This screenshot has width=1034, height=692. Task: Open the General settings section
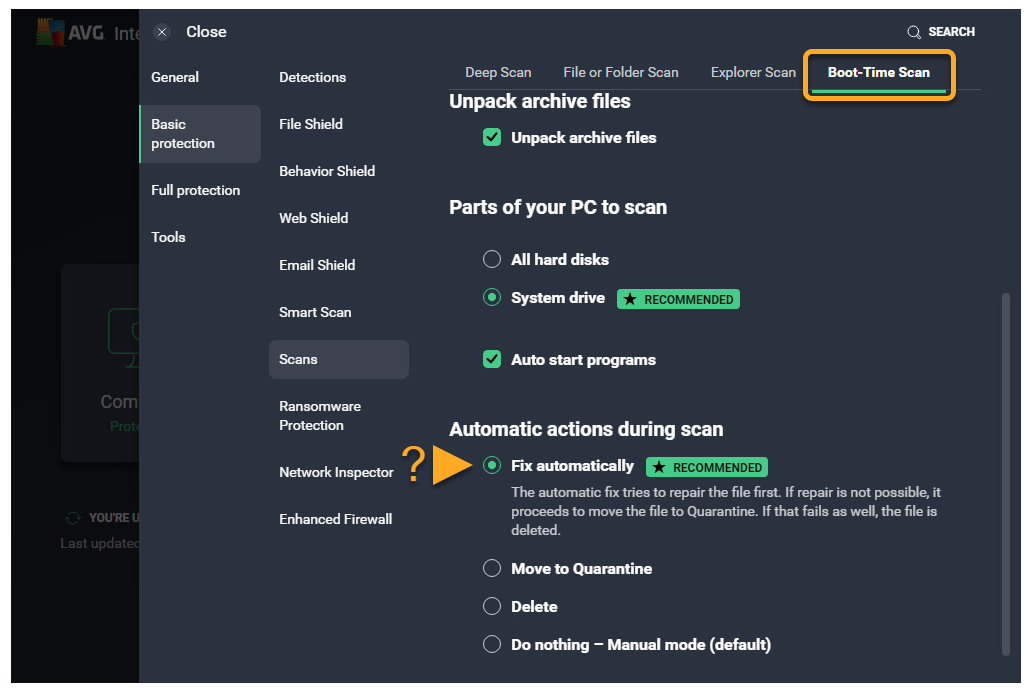click(x=175, y=77)
